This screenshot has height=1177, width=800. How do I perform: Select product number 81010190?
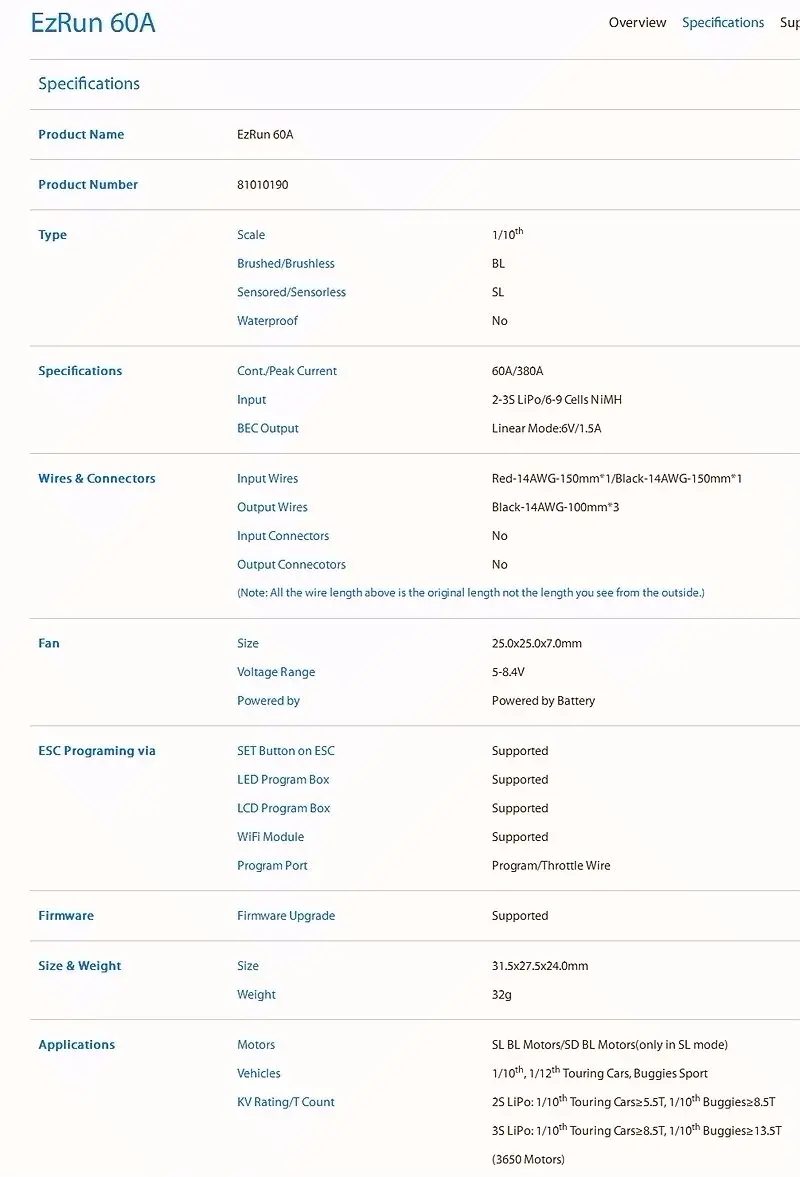tap(263, 185)
